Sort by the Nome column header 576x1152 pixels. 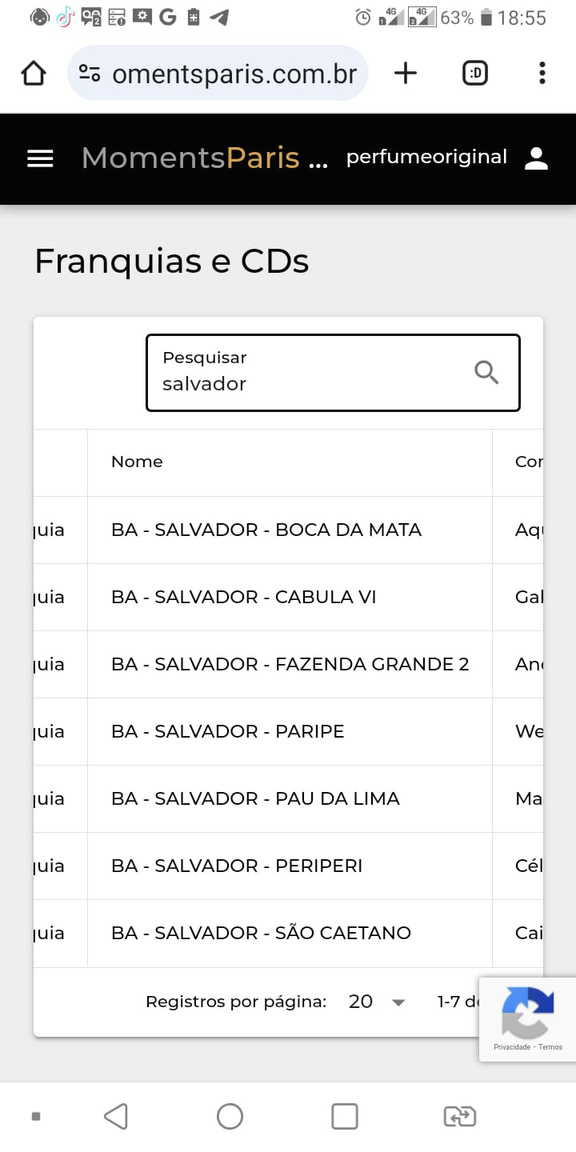point(137,461)
